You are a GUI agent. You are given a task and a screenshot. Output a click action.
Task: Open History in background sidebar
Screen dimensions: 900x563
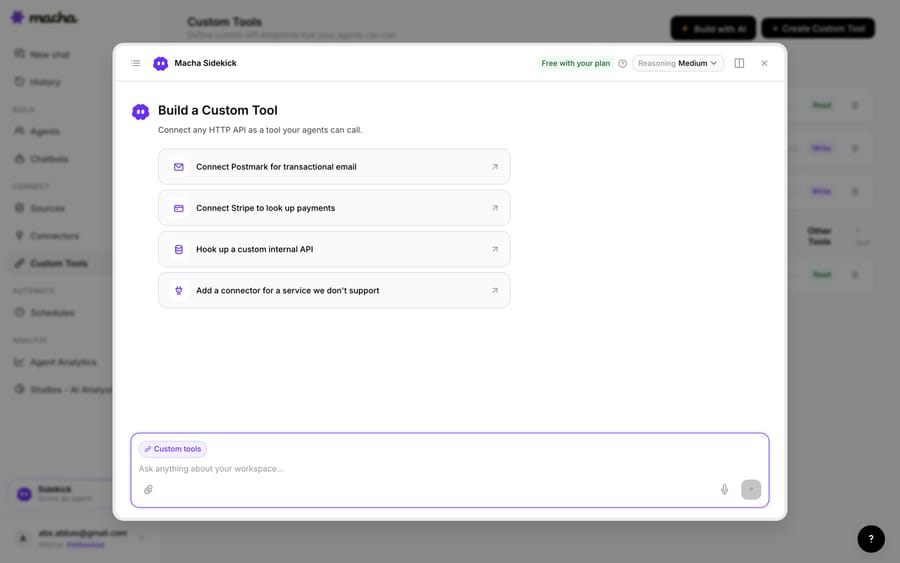pyautogui.click(x=37, y=81)
